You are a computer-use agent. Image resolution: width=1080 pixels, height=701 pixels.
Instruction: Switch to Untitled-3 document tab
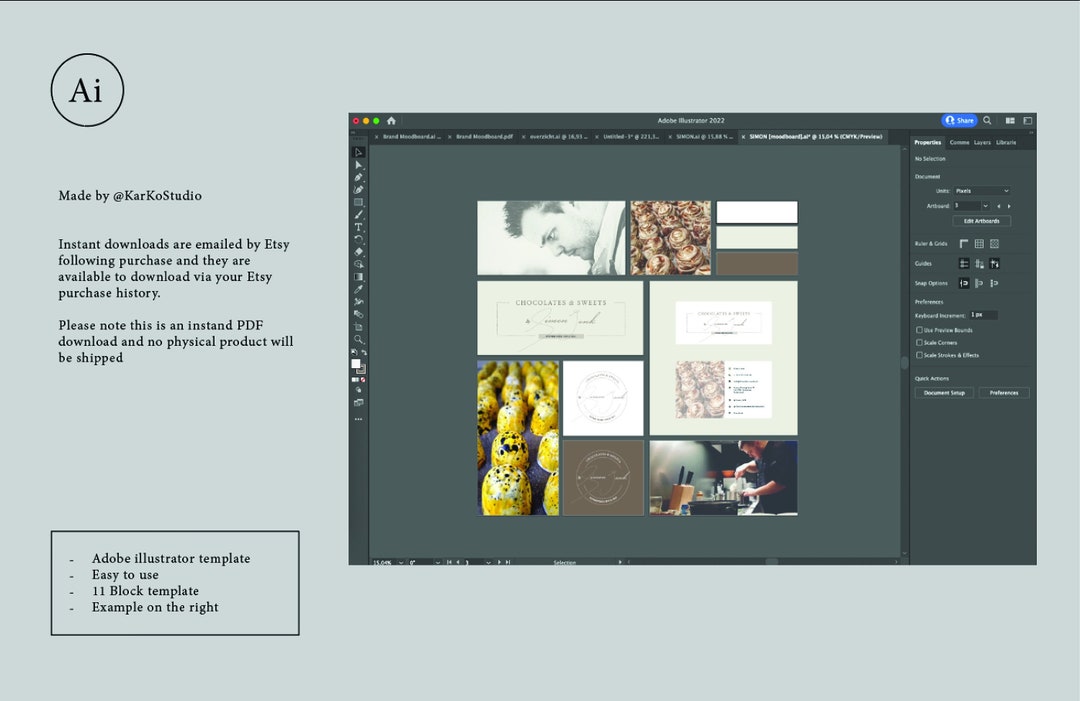pyautogui.click(x=631, y=137)
